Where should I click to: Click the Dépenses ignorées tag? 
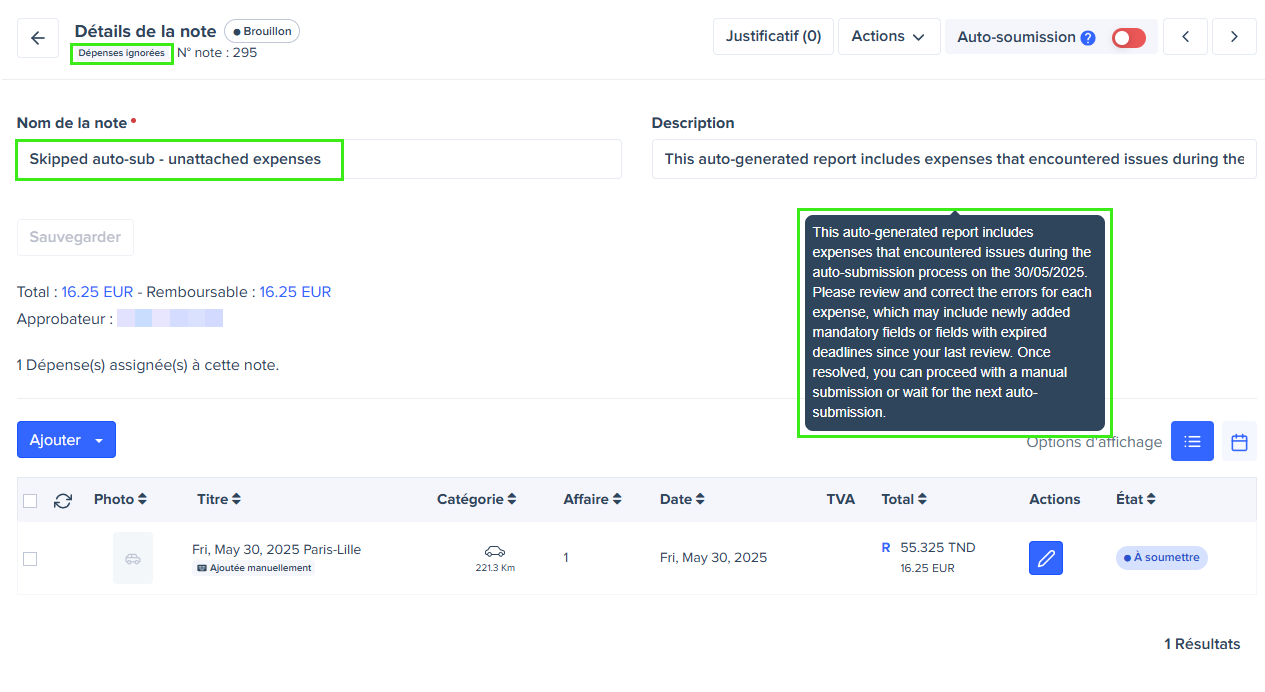pos(122,53)
